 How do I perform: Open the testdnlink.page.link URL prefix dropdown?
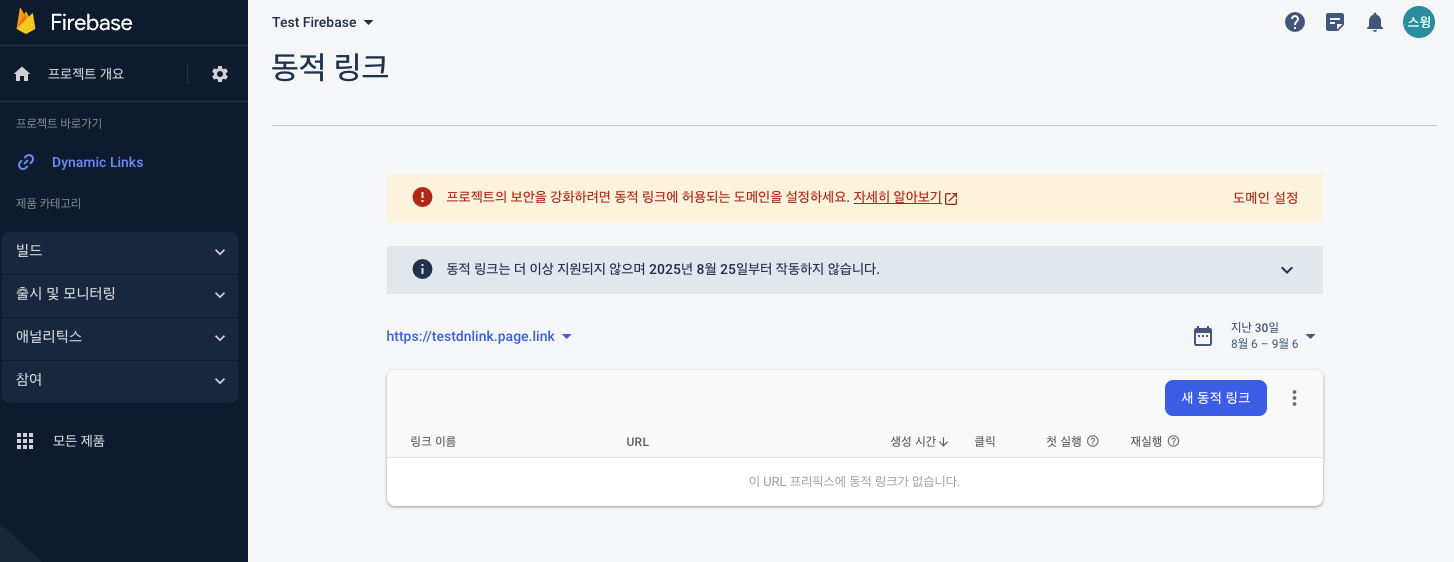479,337
